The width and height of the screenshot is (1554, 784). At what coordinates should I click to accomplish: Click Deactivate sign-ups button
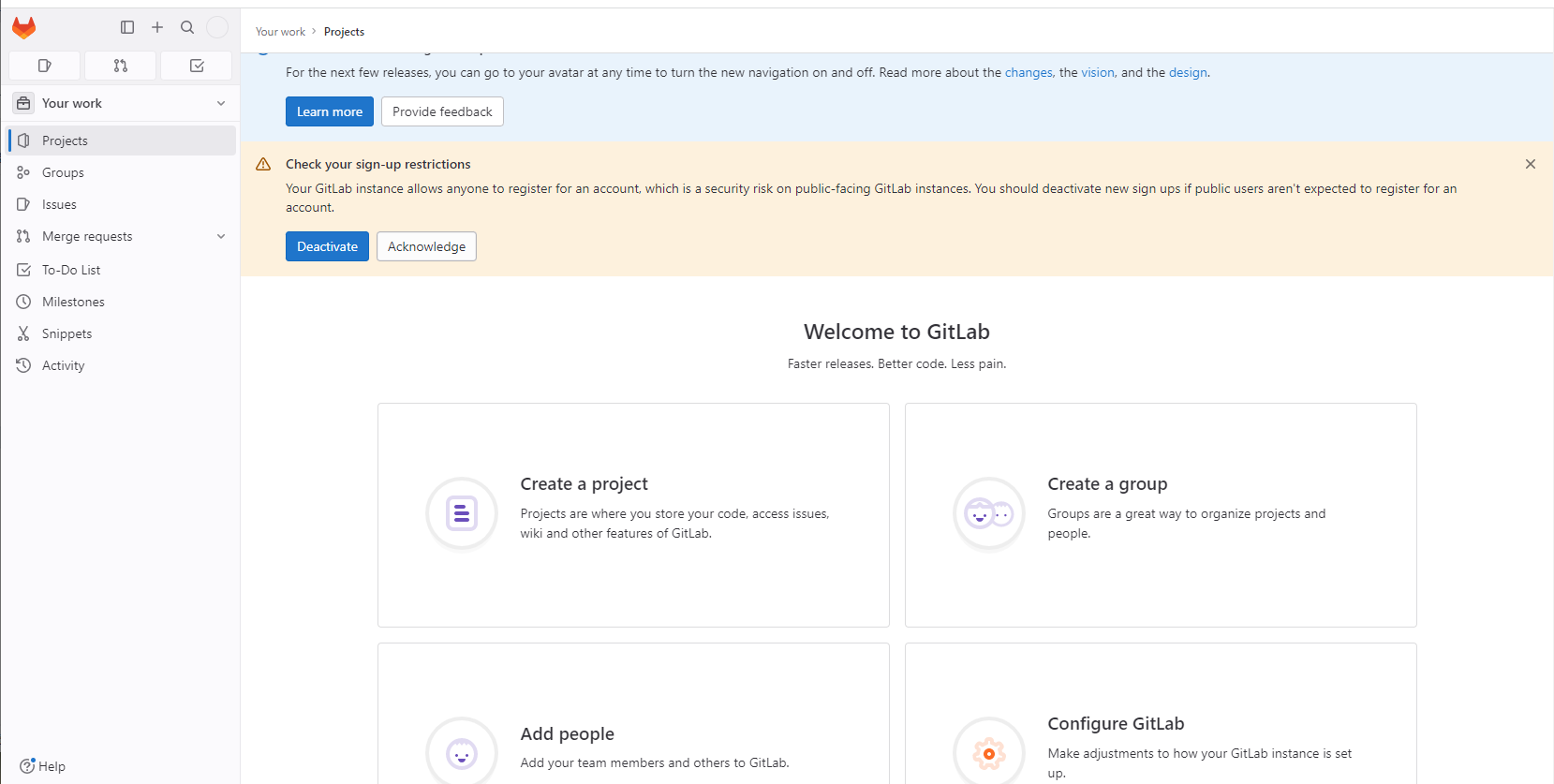point(327,246)
